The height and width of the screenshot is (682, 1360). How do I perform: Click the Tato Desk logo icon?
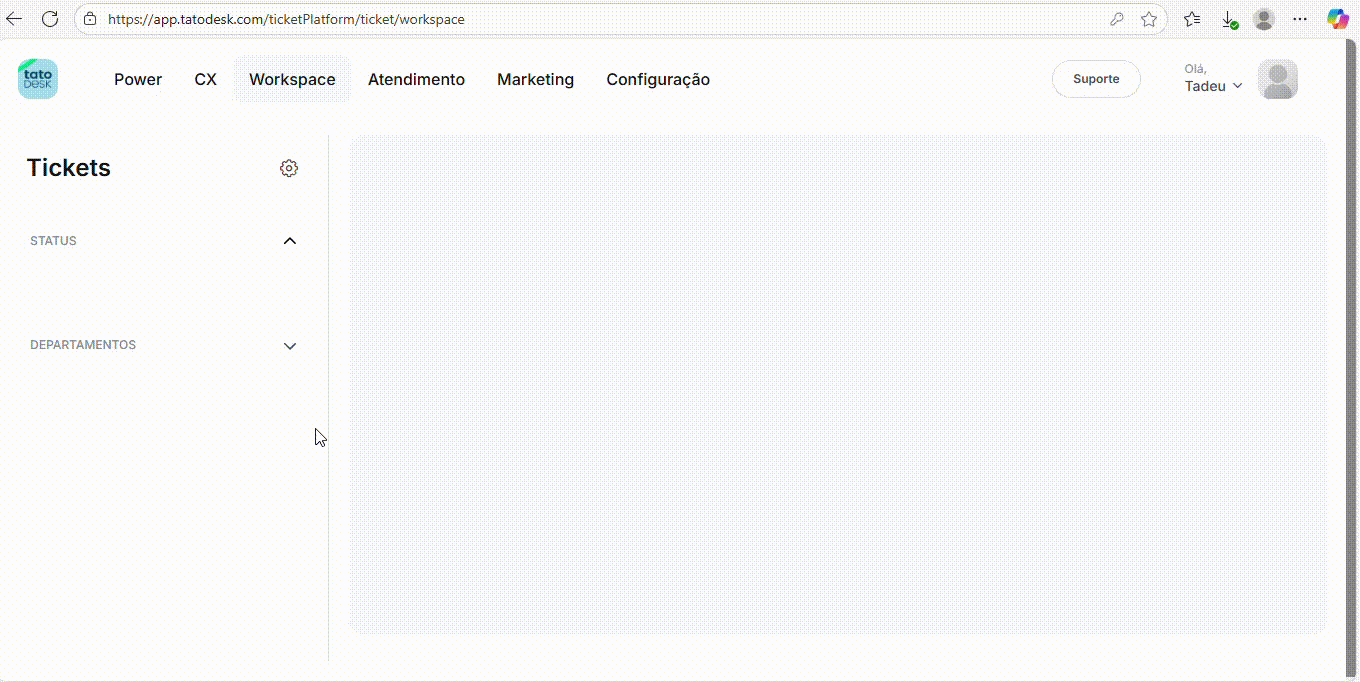tap(38, 79)
